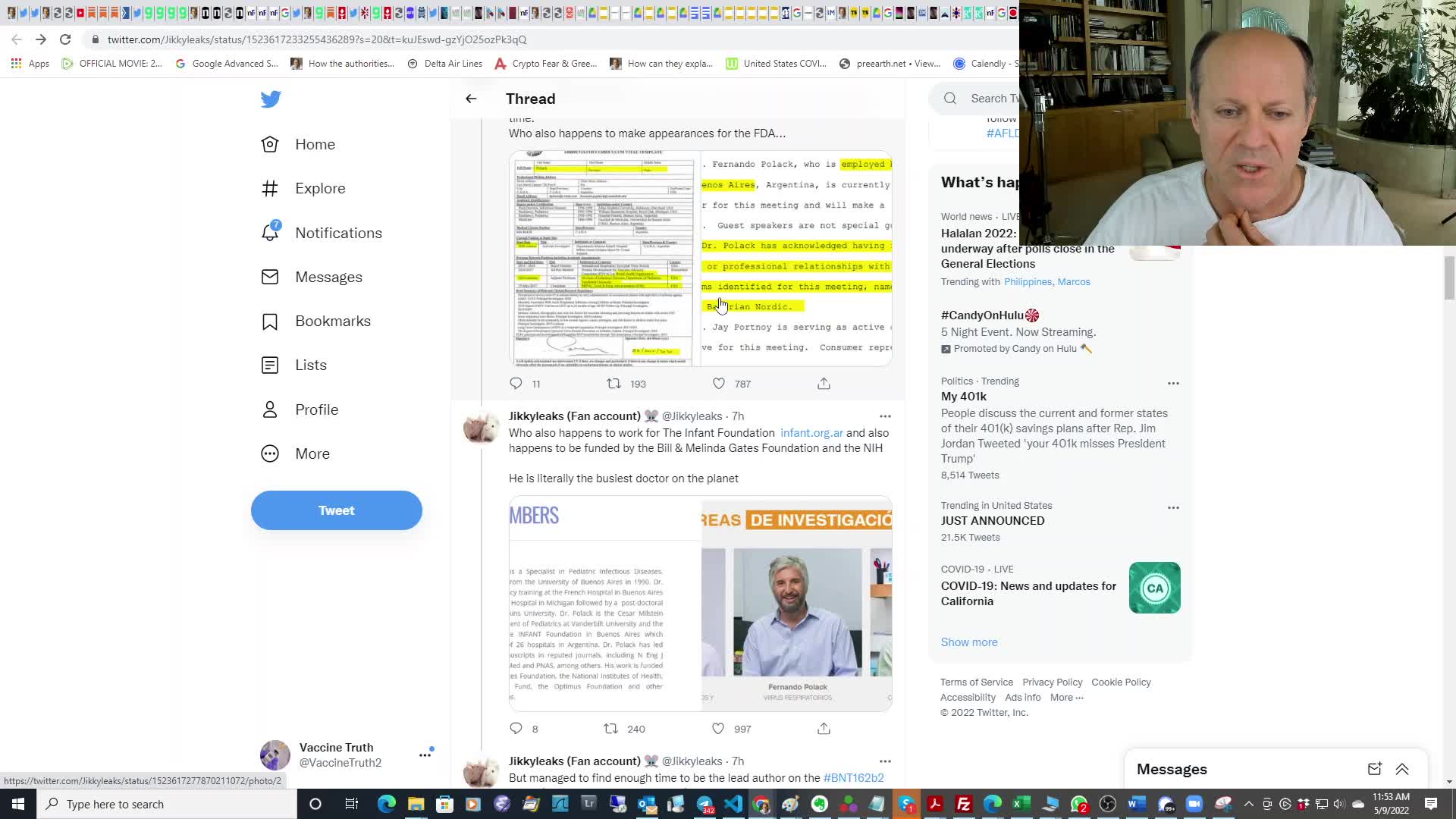Open Task View on the taskbar
Screen dimensions: 1456x819
351,804
